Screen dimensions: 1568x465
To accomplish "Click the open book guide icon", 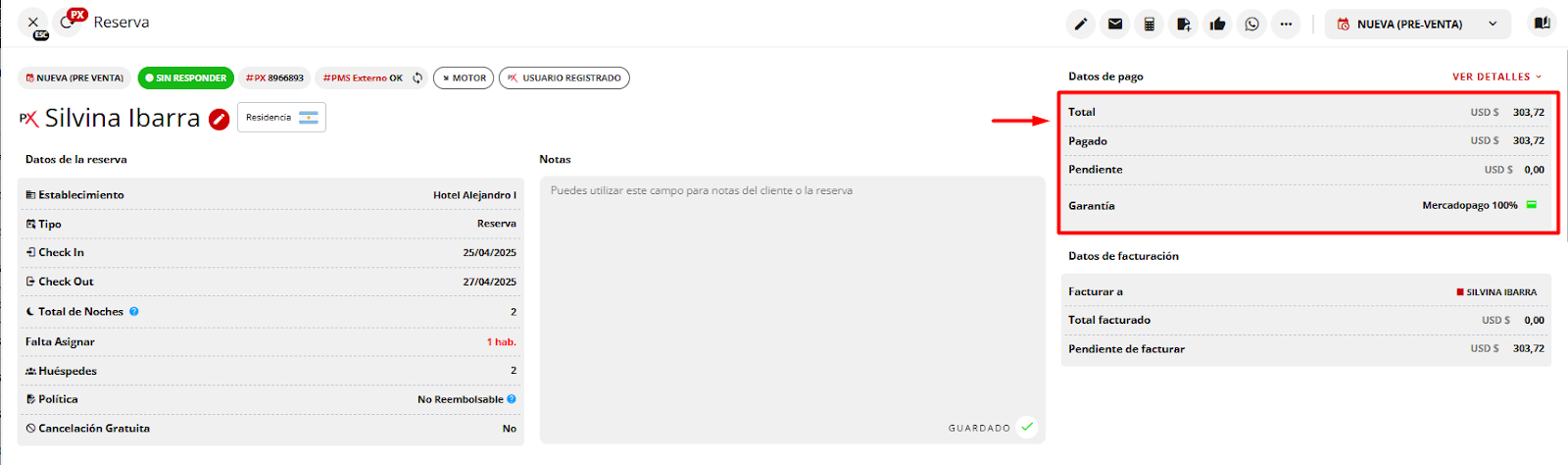I will (x=1542, y=24).
